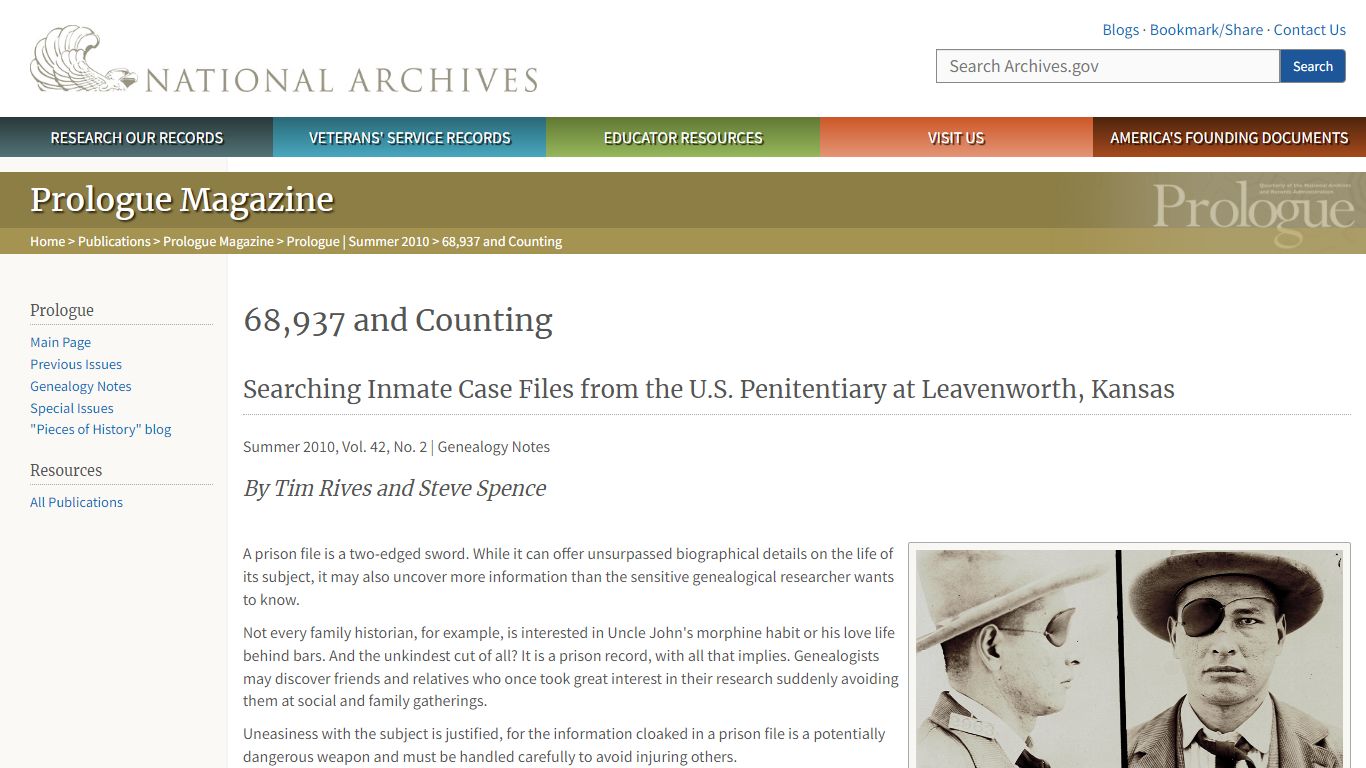Screen dimensions: 1366x768
Task: Open the Contact Us link
Action: click(1309, 30)
